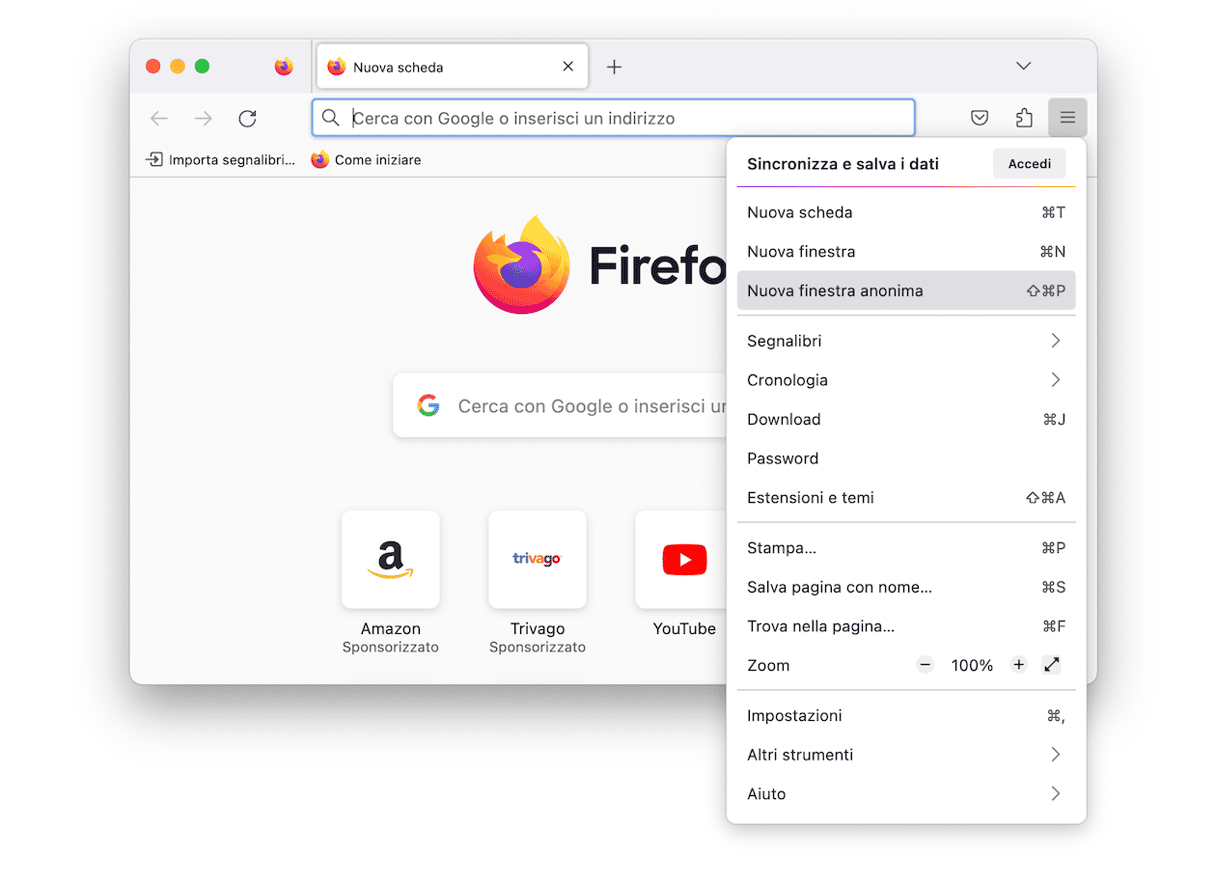Select Nuova finestra menu item
Viewport: 1216px width, 884px height.
click(906, 251)
